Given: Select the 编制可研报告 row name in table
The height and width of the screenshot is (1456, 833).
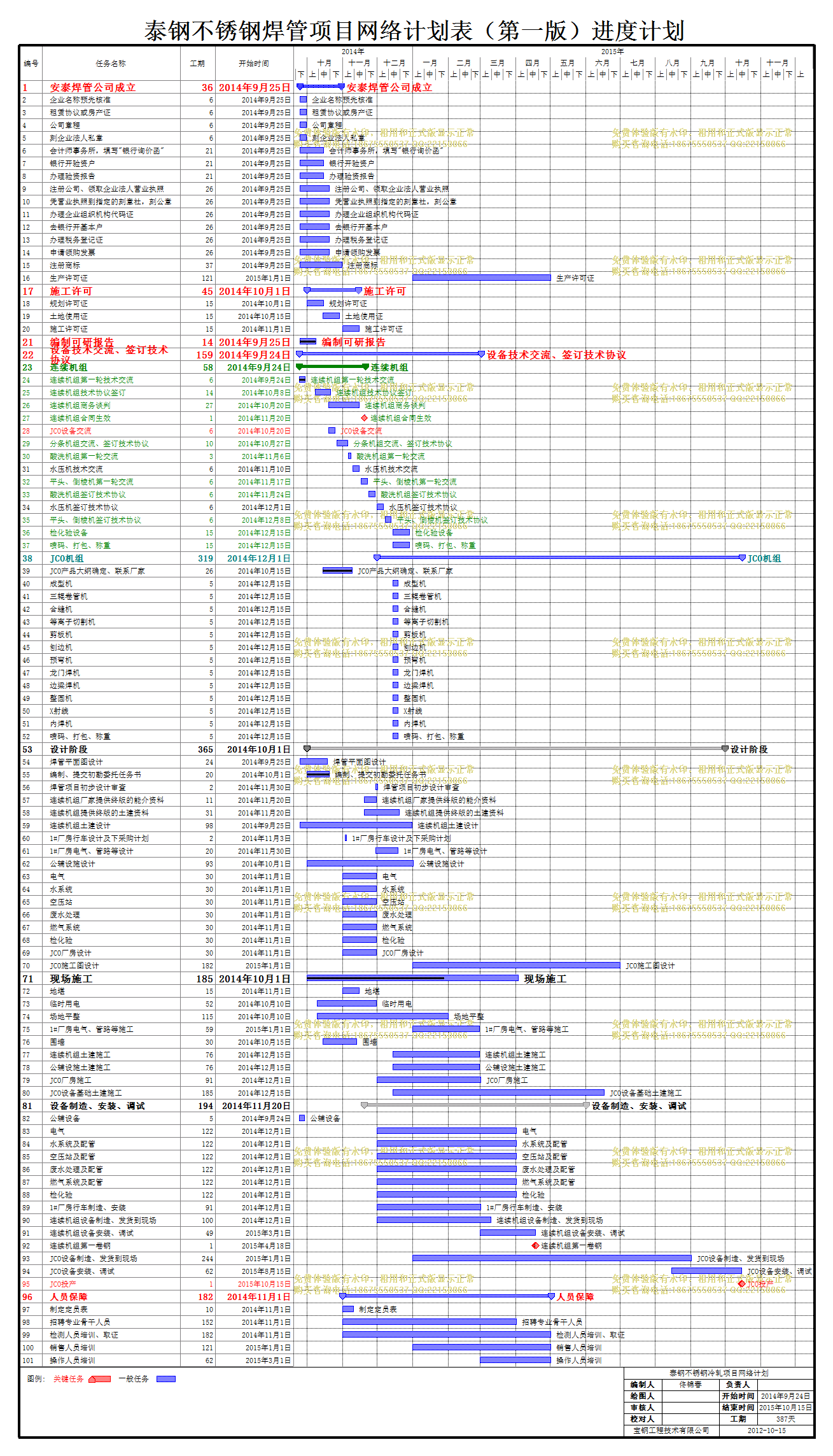Looking at the screenshot, I should 82,342.
